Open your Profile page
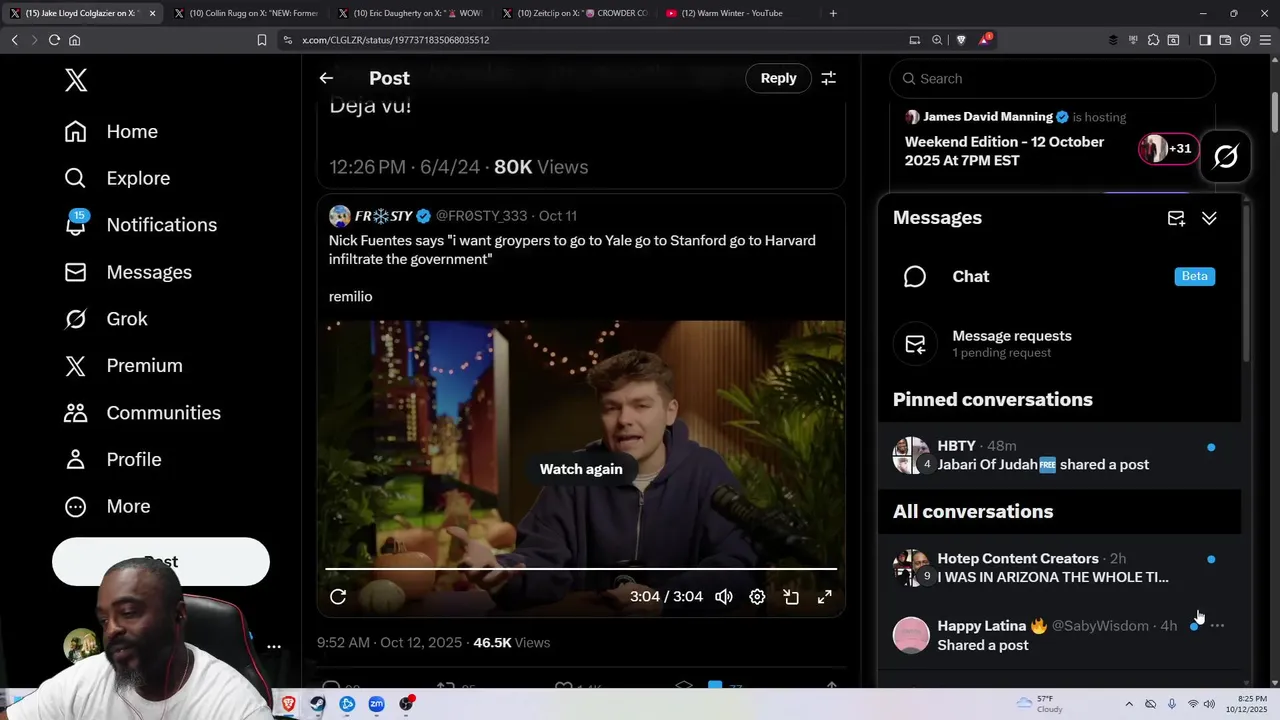Screen dimensions: 1280x720 click(x=112, y=460)
